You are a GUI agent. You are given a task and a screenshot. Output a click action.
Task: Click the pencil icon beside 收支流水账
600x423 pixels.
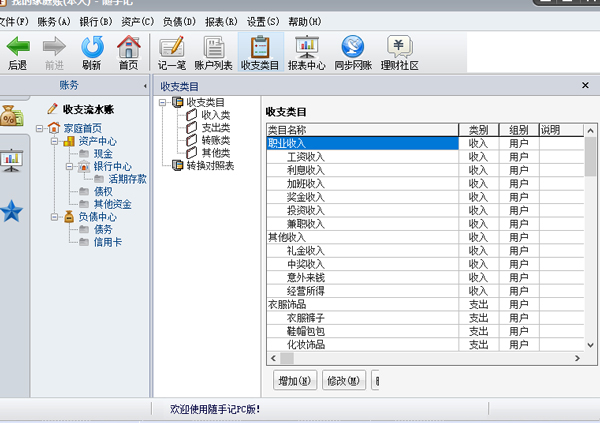point(52,109)
